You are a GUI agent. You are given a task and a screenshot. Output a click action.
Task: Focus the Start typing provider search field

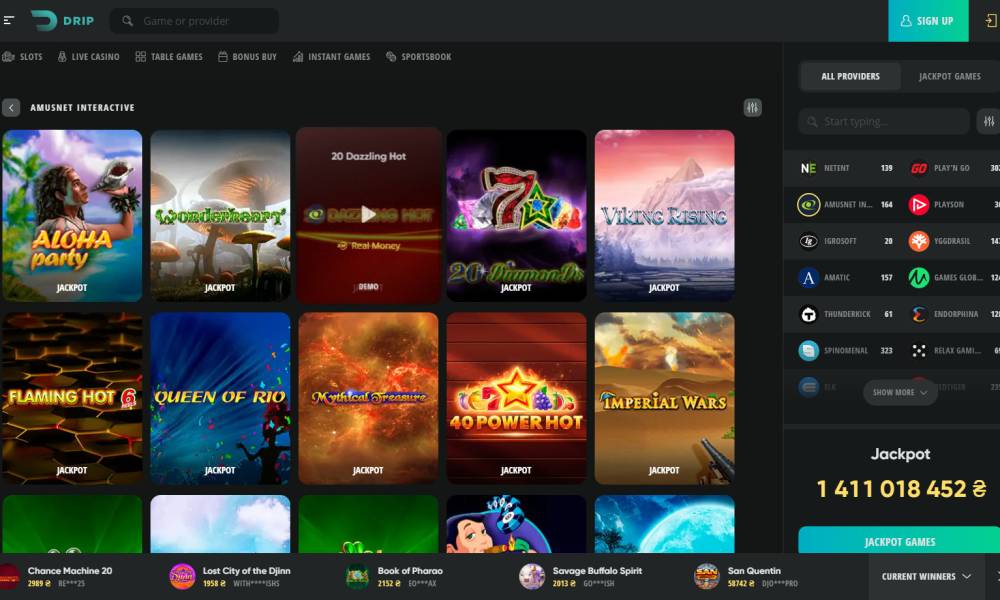coord(885,121)
